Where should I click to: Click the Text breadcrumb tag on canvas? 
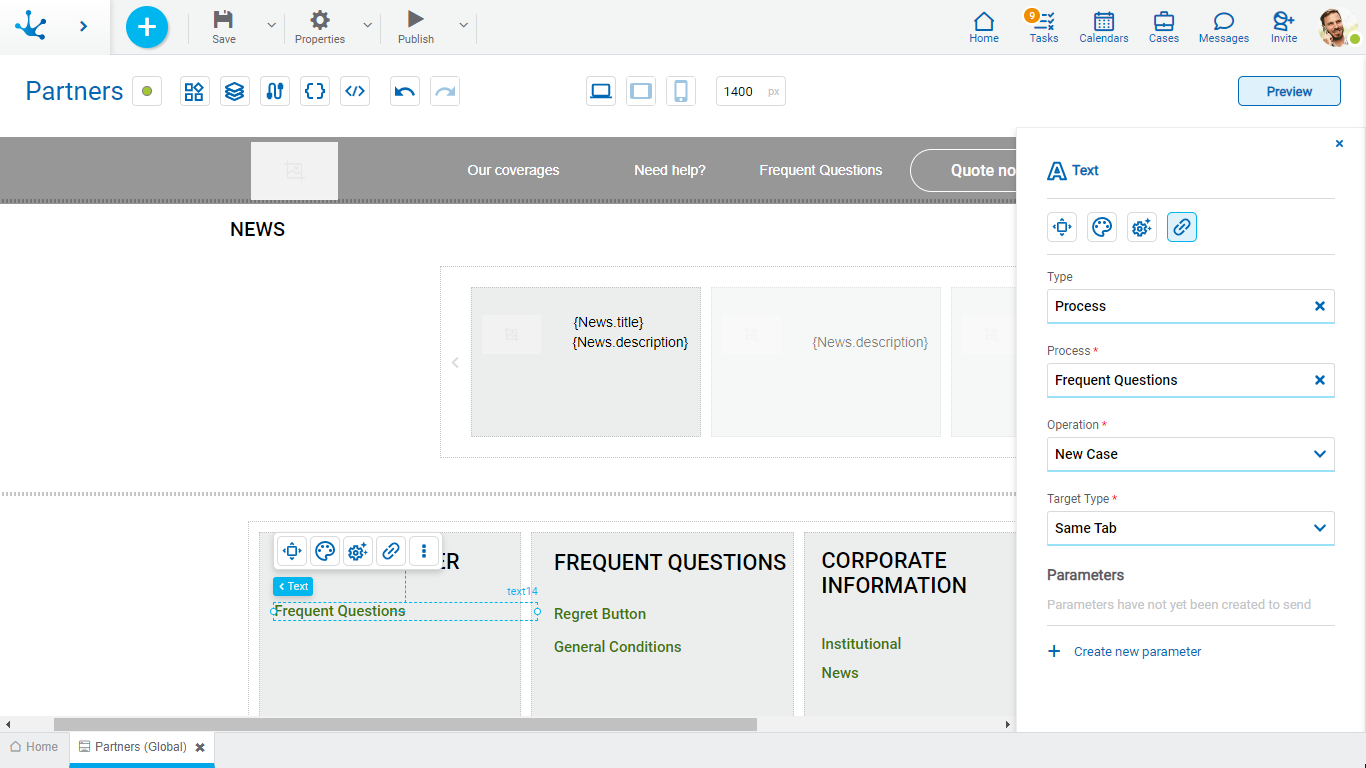(293, 587)
